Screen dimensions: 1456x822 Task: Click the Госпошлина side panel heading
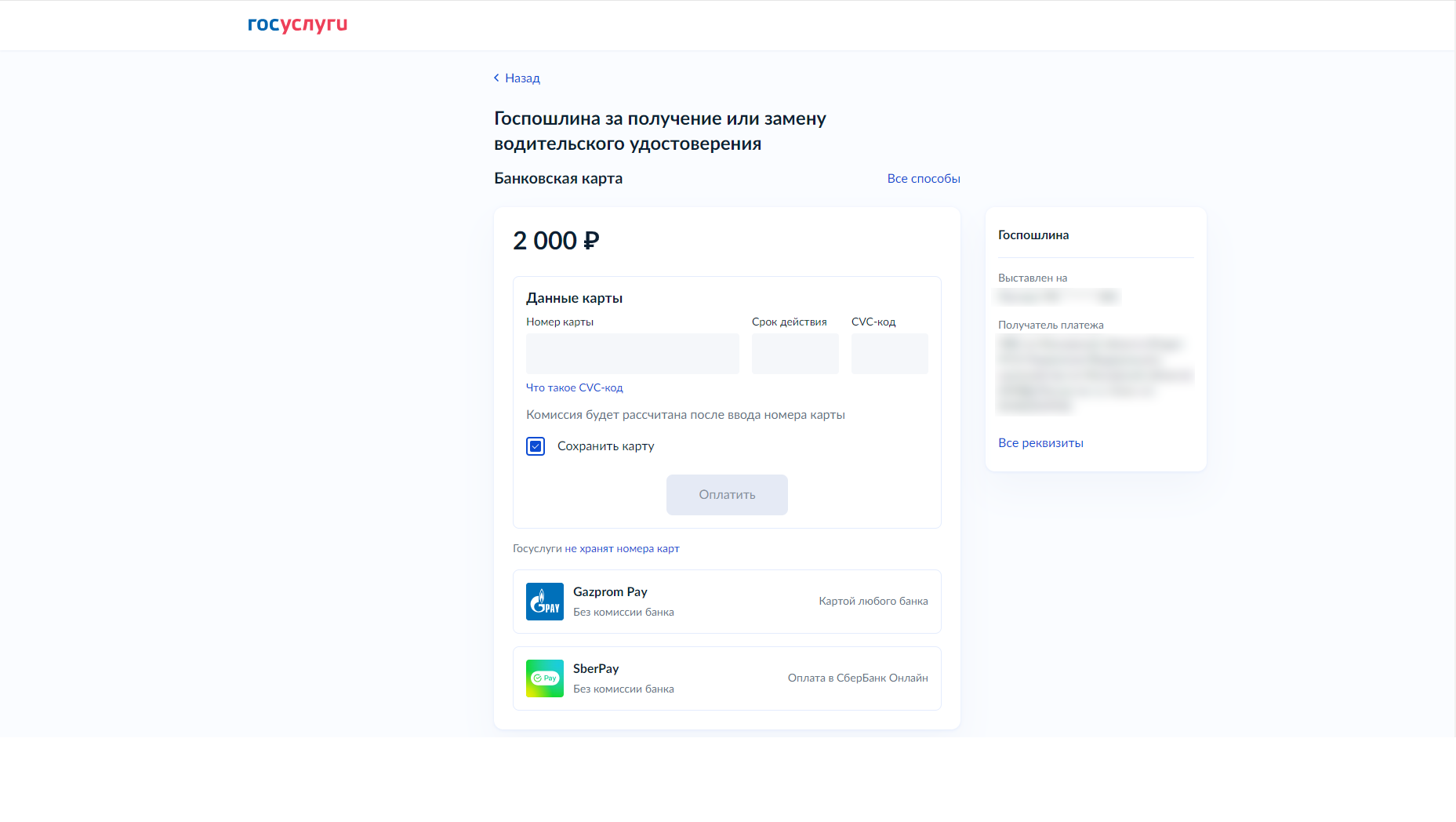tap(1033, 235)
